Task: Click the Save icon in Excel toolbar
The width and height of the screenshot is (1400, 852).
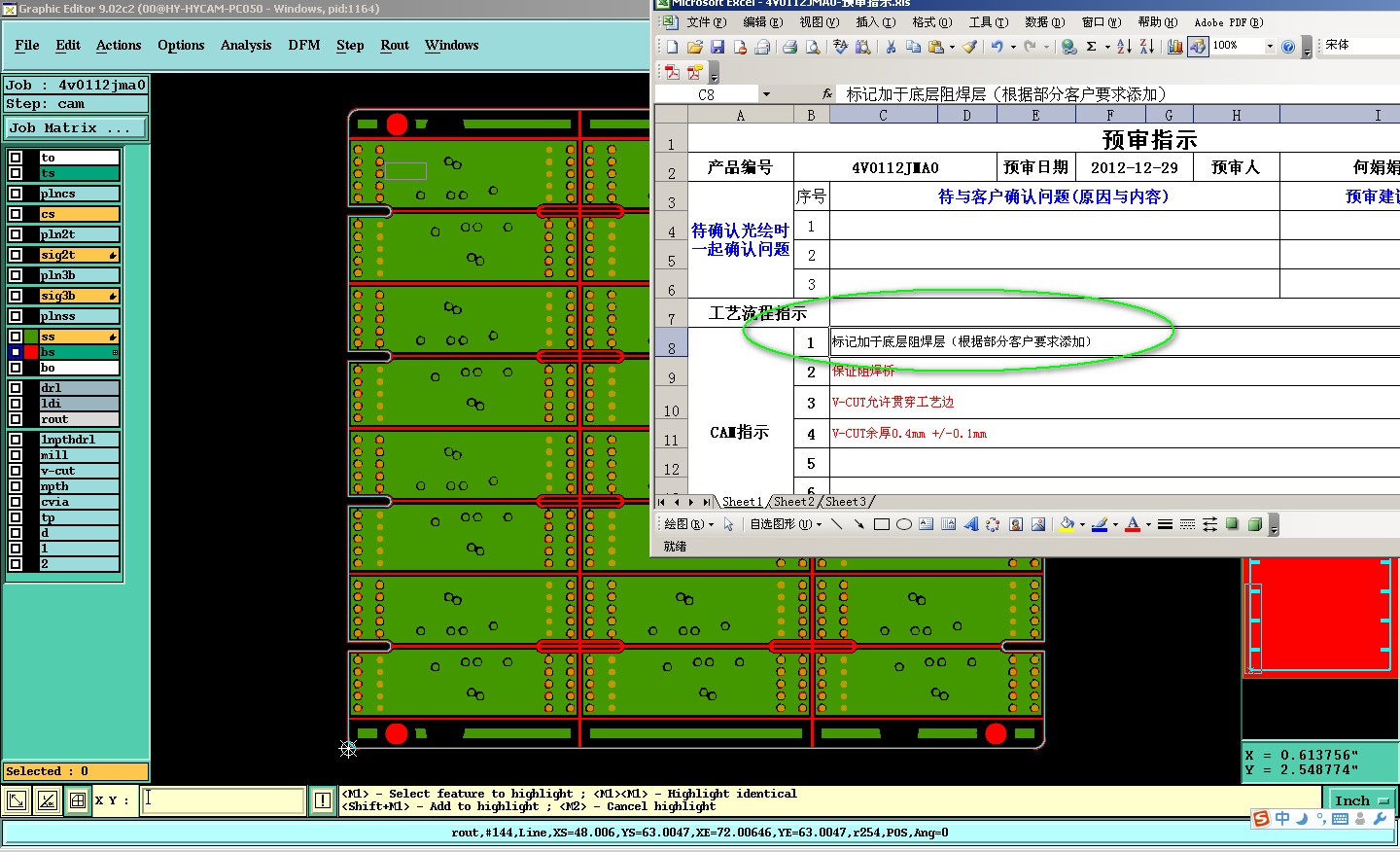Action: tap(717, 46)
